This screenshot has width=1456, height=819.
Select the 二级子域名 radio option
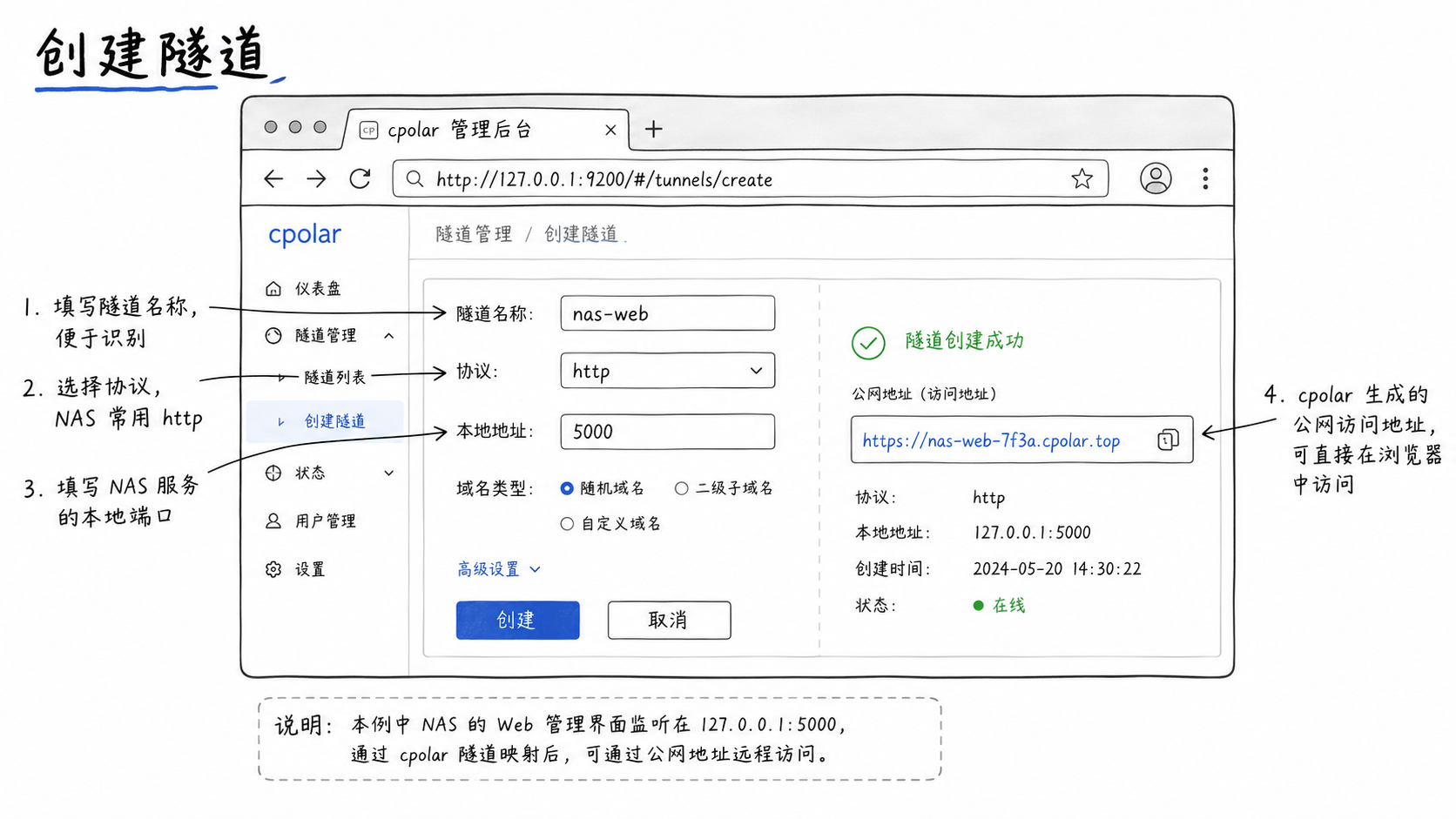tap(682, 488)
